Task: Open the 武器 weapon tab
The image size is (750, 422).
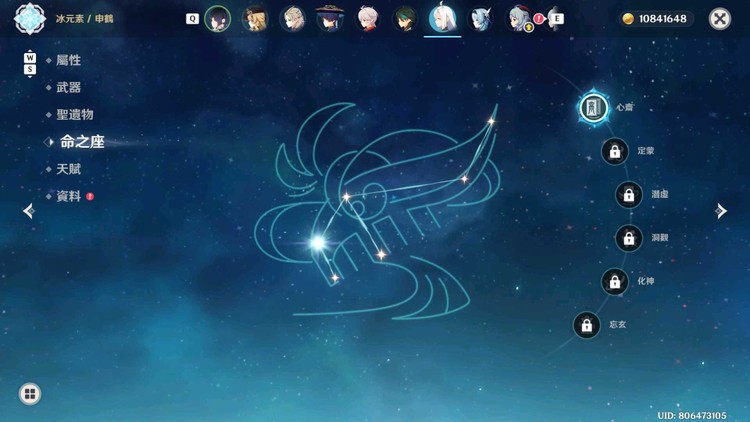Action: [x=68, y=88]
